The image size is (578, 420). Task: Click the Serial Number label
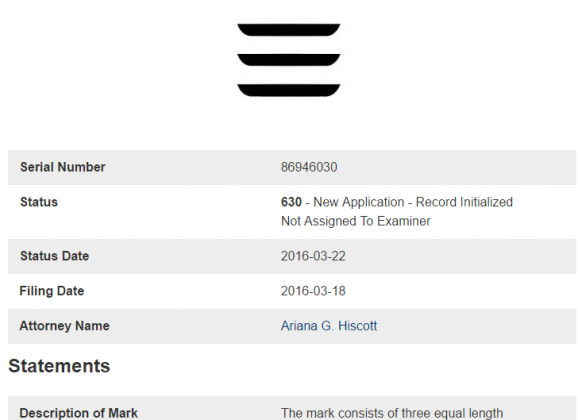63,167
